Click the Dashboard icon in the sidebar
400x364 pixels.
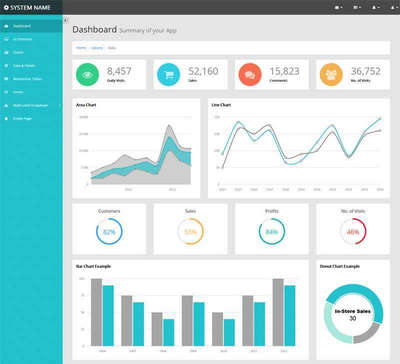[x=6, y=26]
